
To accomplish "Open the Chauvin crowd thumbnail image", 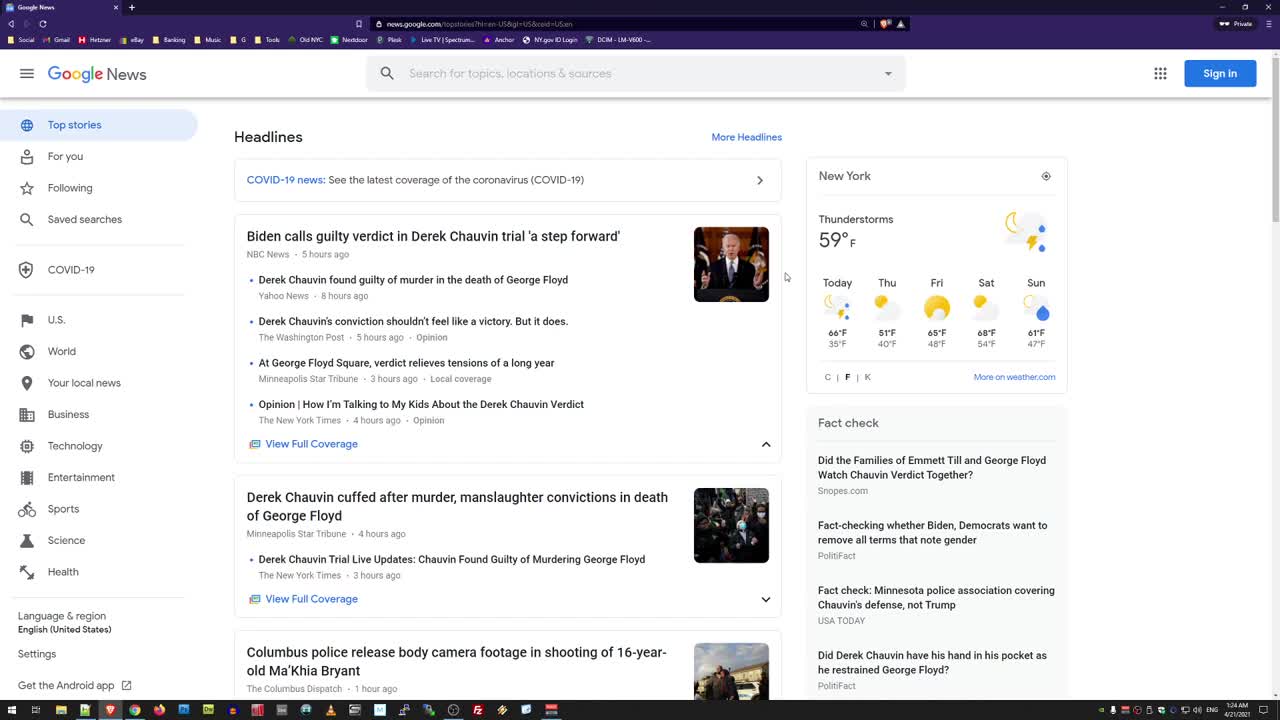I will tap(731, 525).
